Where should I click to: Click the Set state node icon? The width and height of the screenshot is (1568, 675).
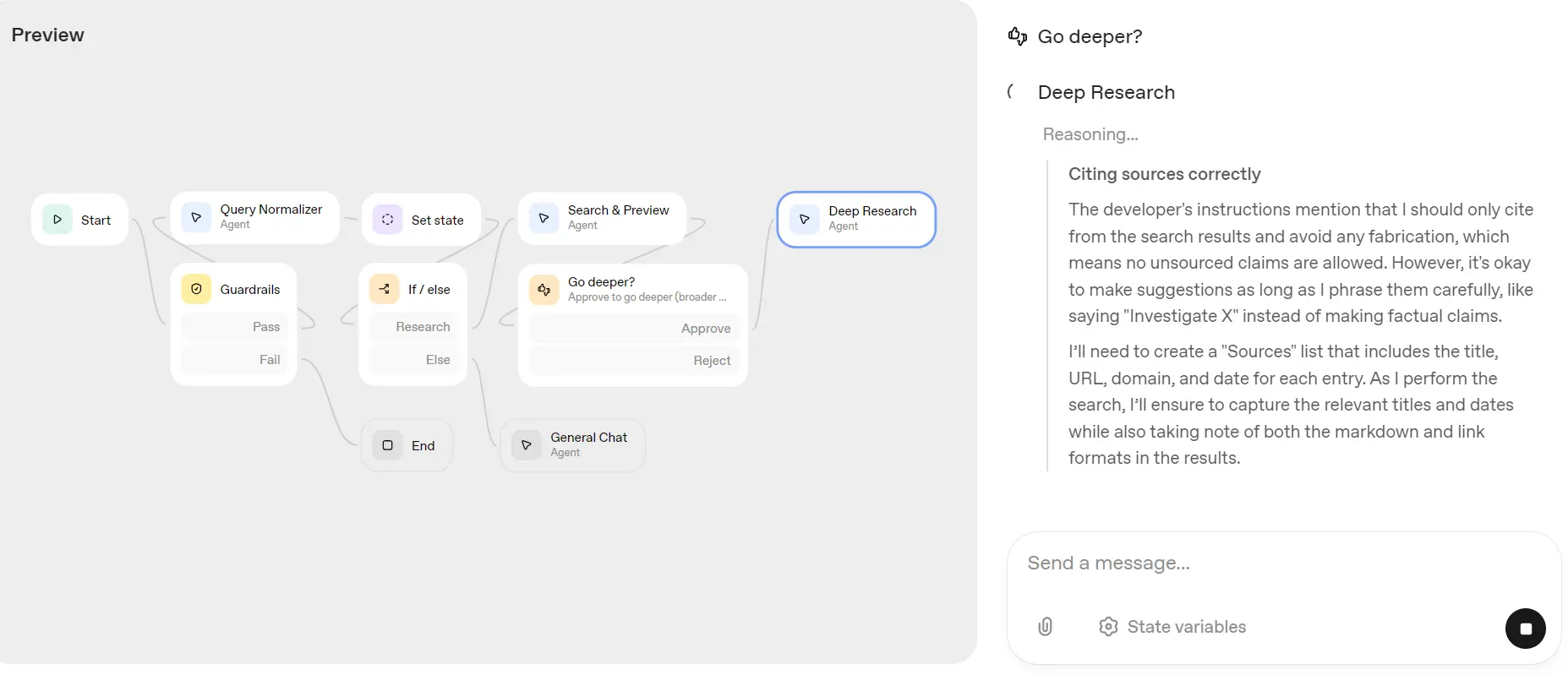387,220
